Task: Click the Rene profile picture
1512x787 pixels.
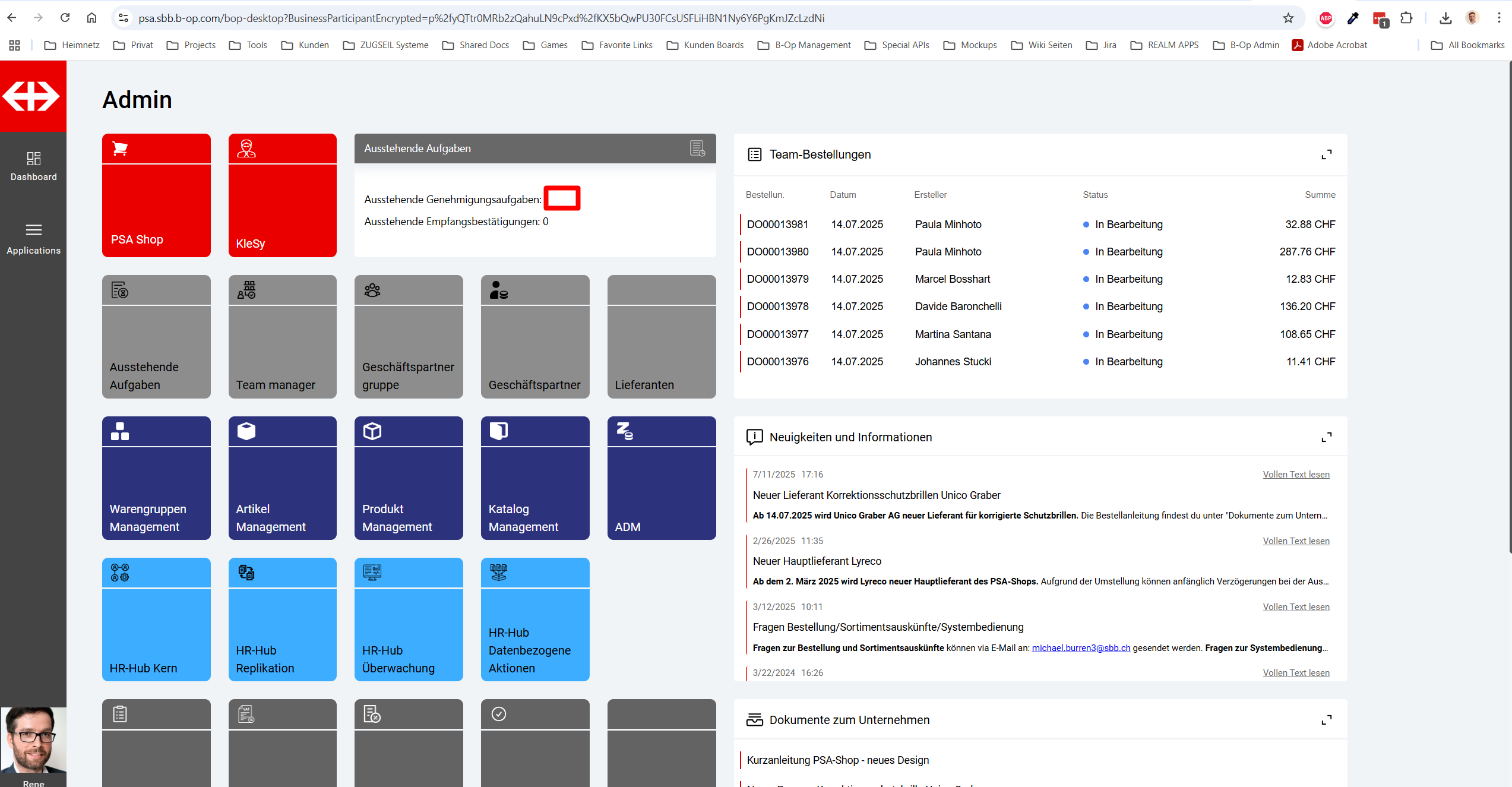Action: (x=33, y=739)
